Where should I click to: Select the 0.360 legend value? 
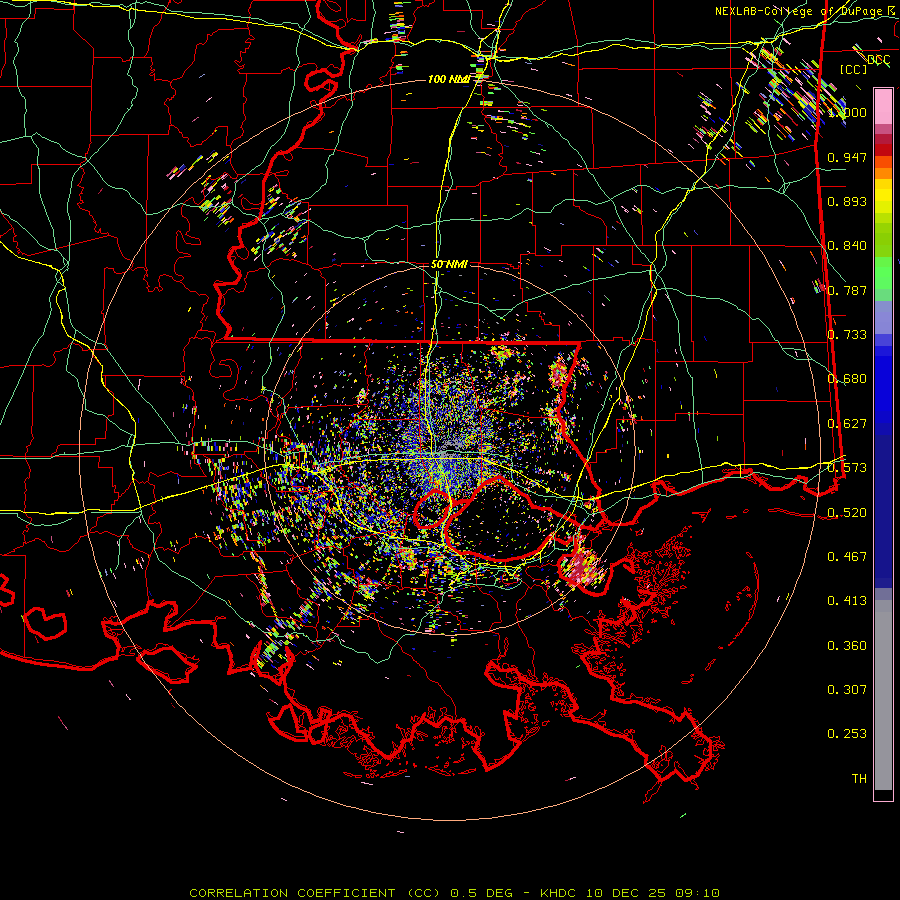pyautogui.click(x=847, y=646)
